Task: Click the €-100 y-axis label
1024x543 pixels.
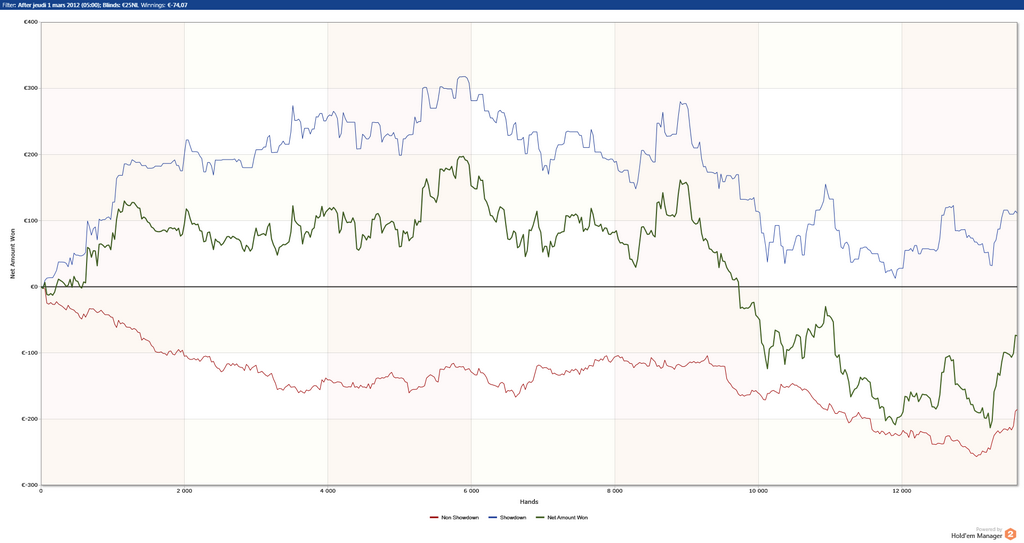Action: [30, 353]
